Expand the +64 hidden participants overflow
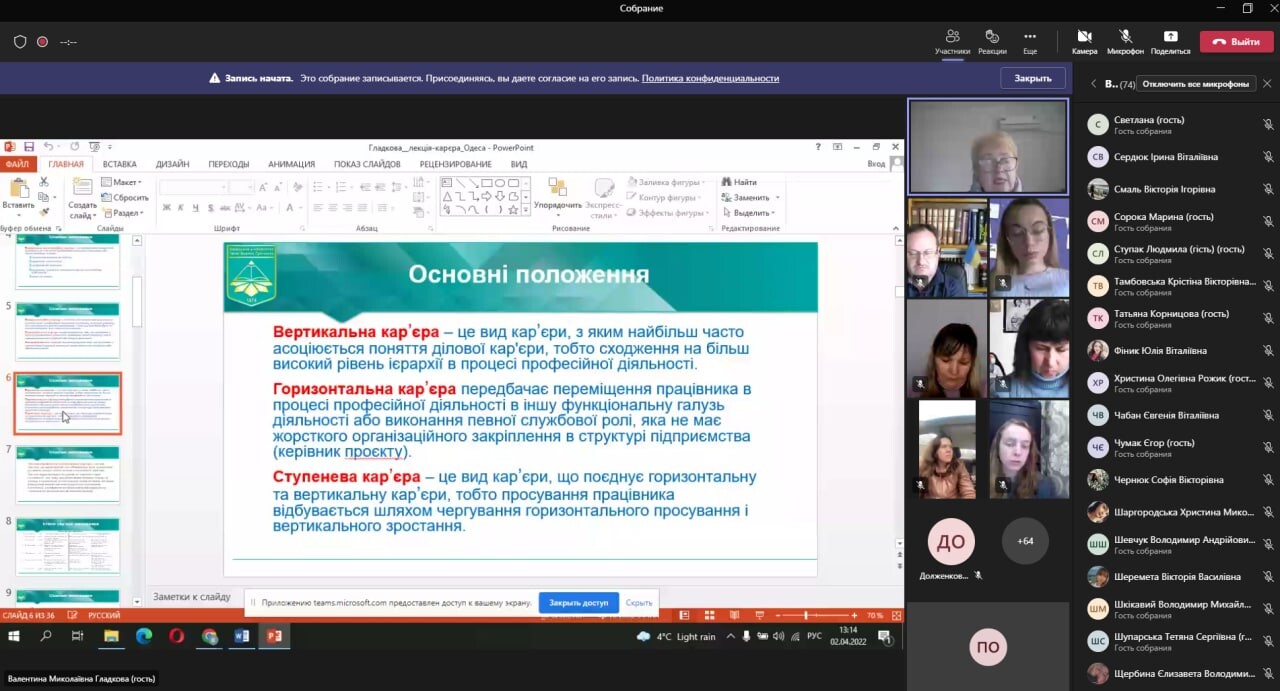 point(1025,541)
